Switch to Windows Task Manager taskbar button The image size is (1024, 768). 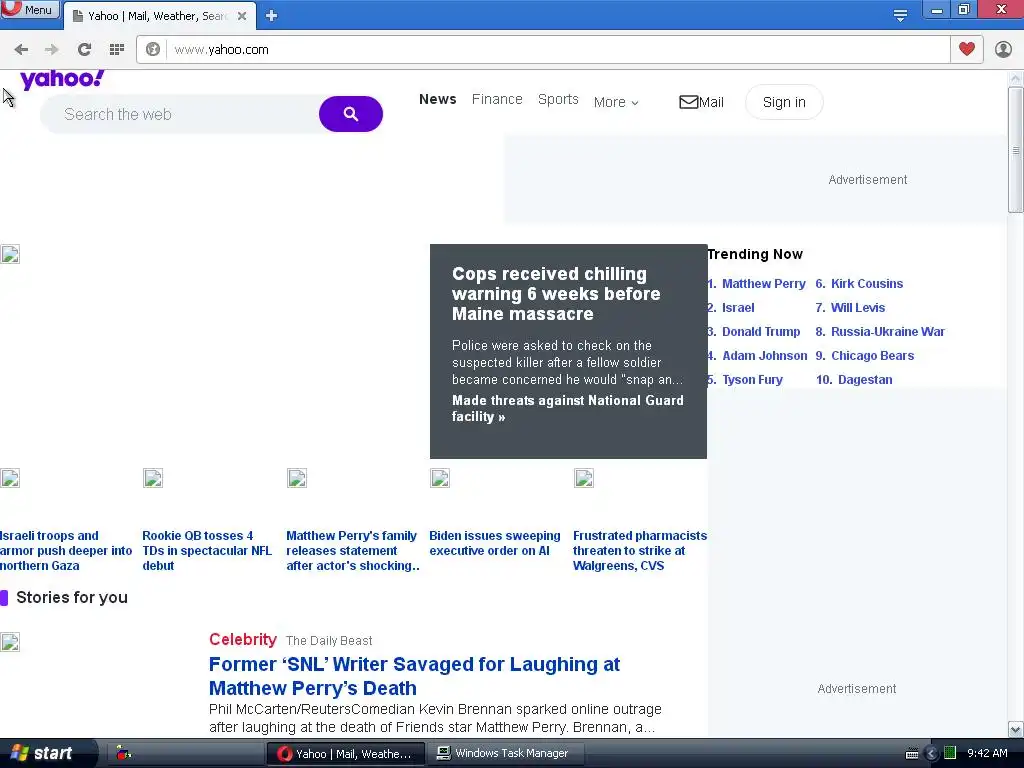tap(506, 754)
